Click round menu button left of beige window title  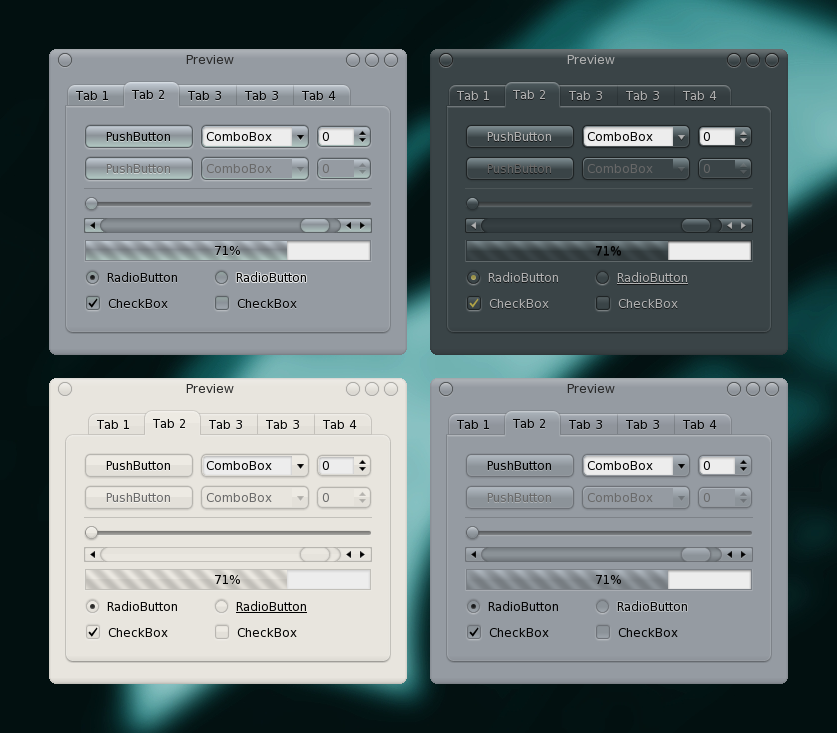click(65, 389)
